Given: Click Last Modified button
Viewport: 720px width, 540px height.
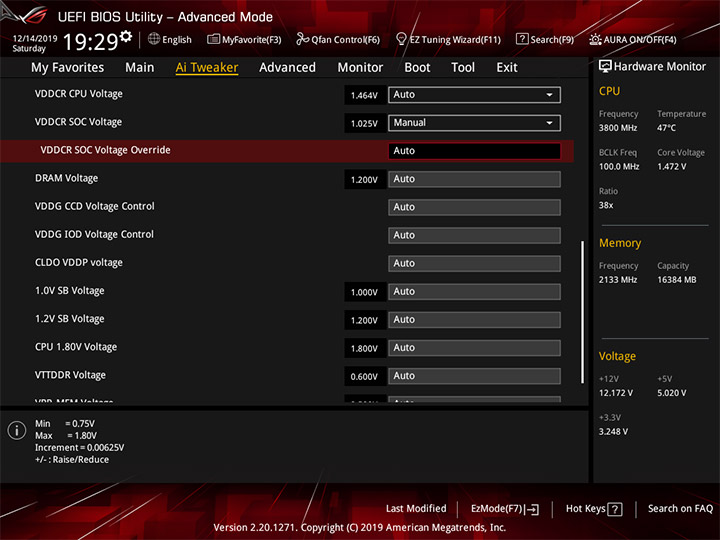Looking at the screenshot, I should point(416,509).
